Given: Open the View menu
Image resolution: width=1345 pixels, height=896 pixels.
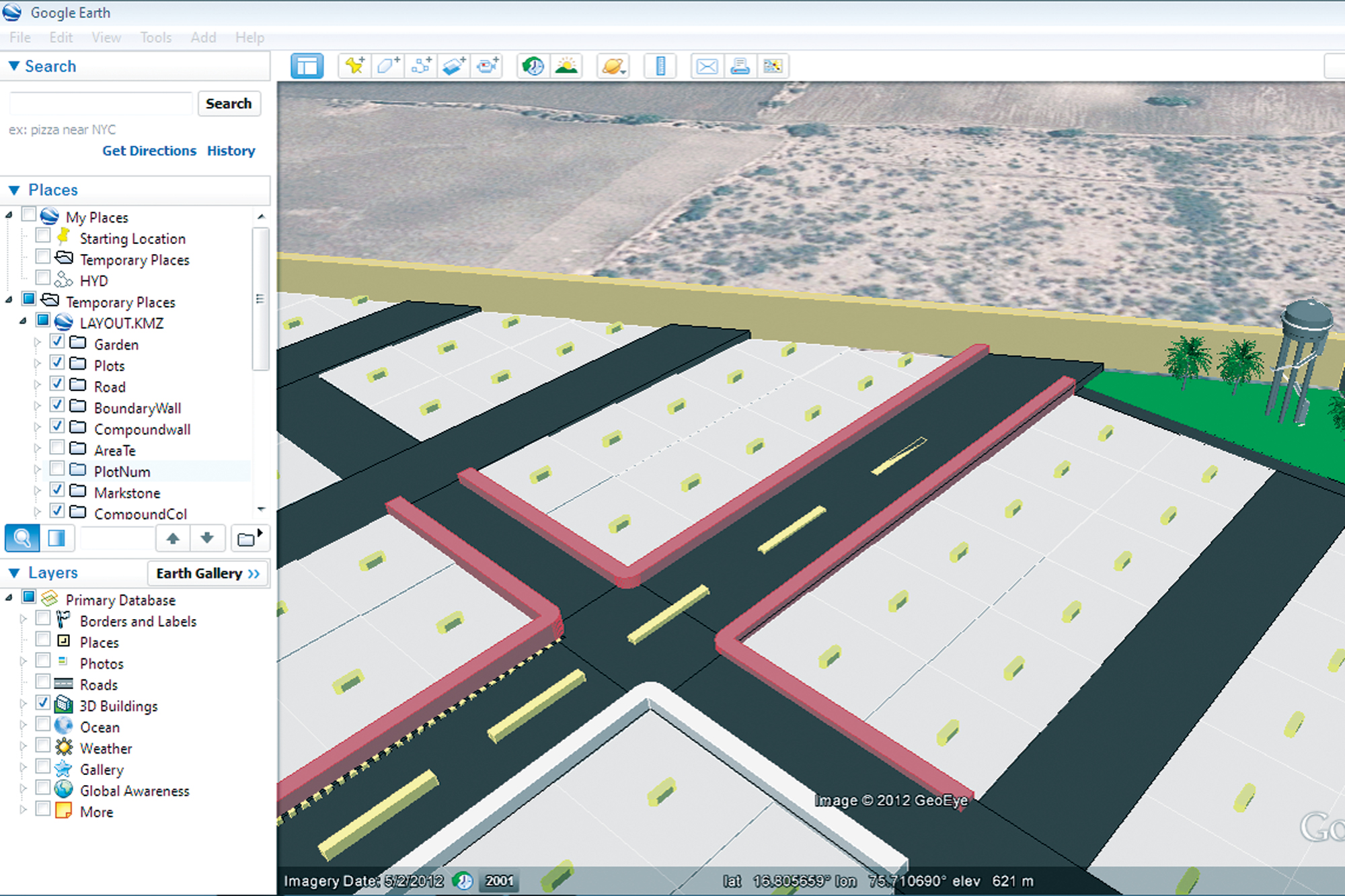Looking at the screenshot, I should point(106,38).
